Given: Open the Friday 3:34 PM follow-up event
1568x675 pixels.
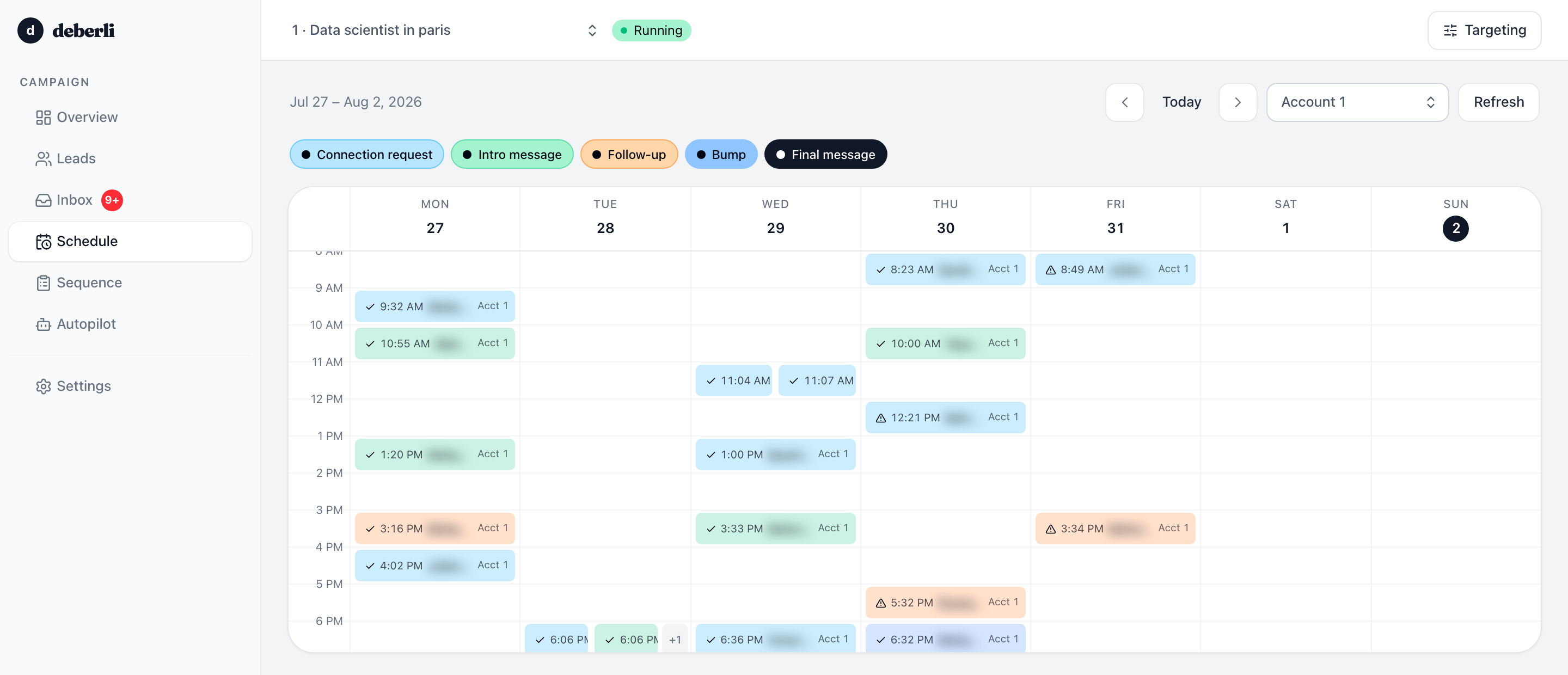Looking at the screenshot, I should coord(1115,529).
